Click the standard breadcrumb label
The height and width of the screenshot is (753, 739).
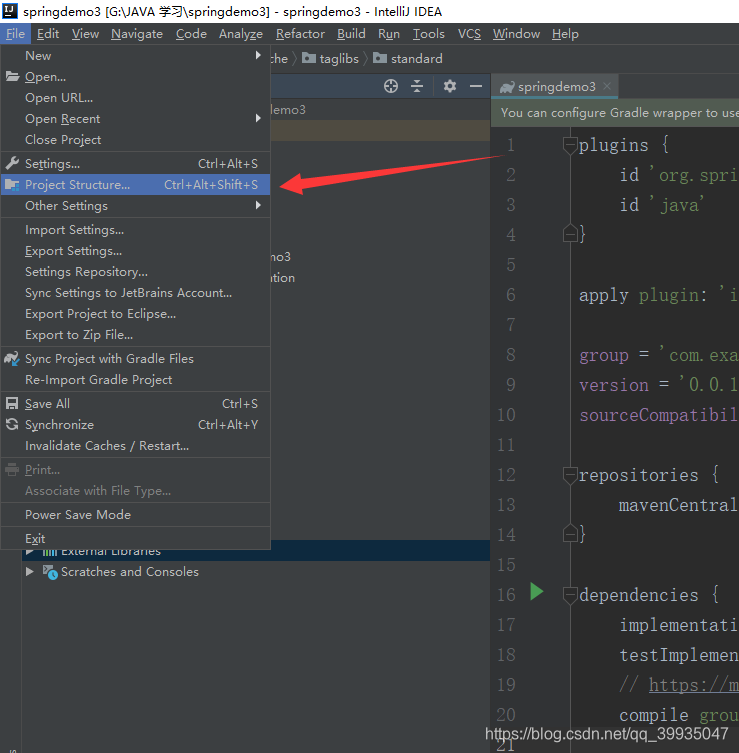pos(417,59)
